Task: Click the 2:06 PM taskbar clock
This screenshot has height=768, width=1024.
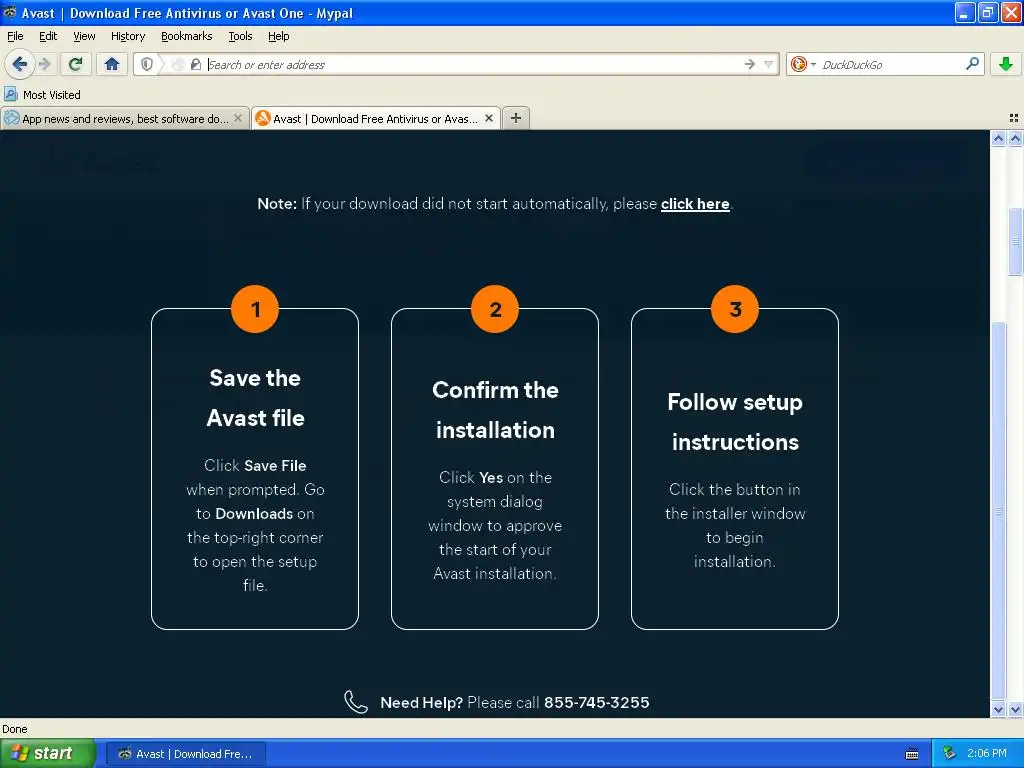Action: click(x=987, y=754)
